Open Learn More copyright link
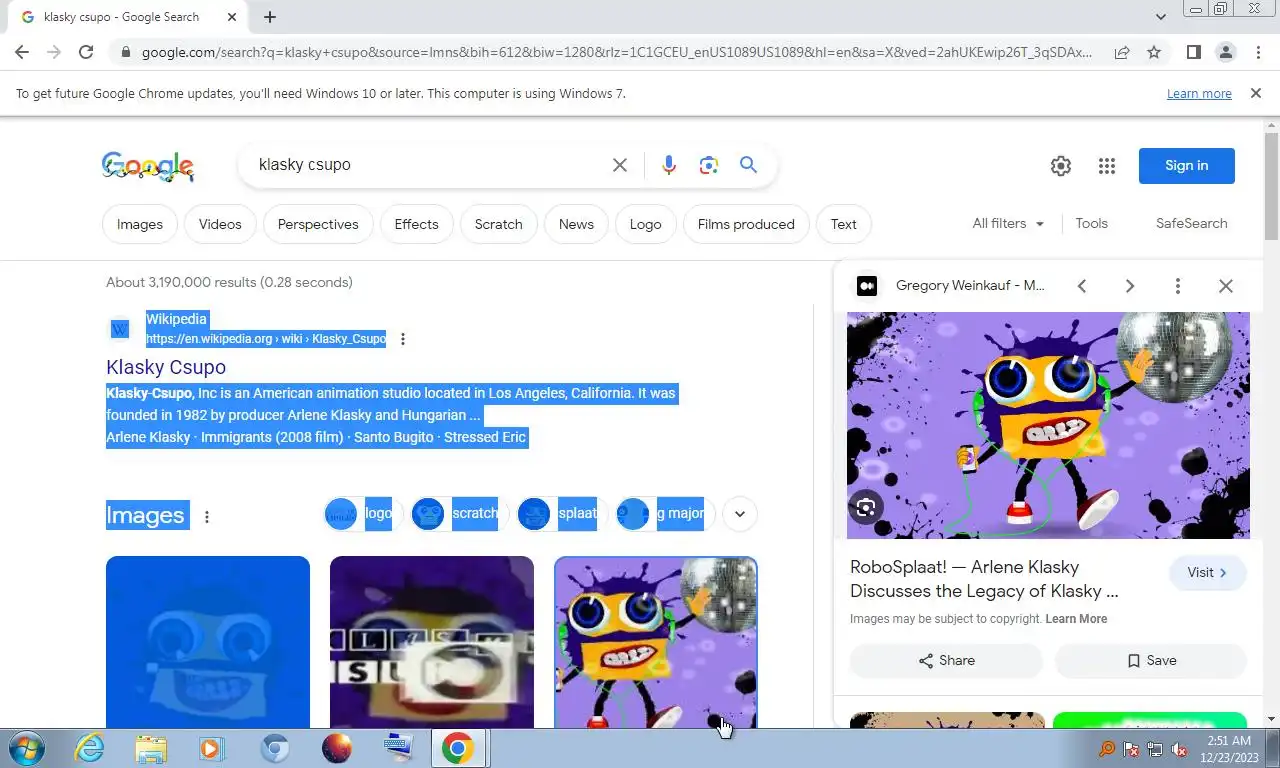The image size is (1280, 768). pyautogui.click(x=1076, y=619)
